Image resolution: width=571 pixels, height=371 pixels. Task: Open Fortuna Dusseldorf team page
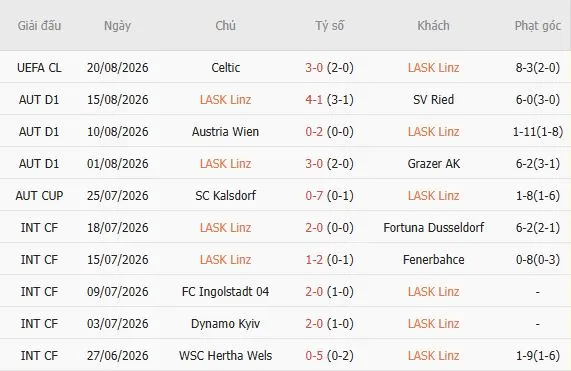click(x=433, y=228)
